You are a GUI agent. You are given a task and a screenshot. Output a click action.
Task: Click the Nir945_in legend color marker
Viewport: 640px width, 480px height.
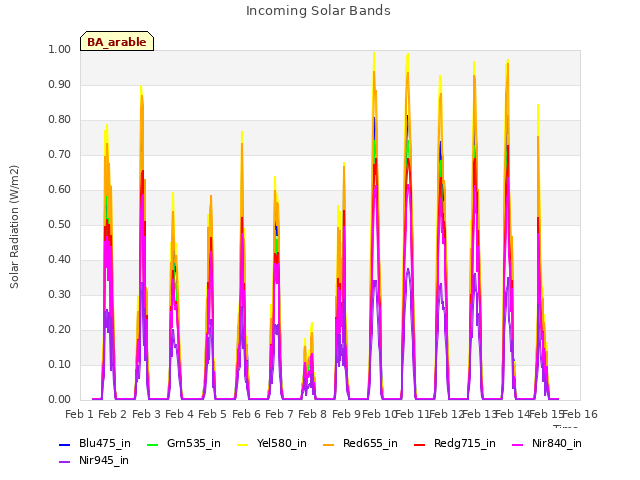[65, 462]
